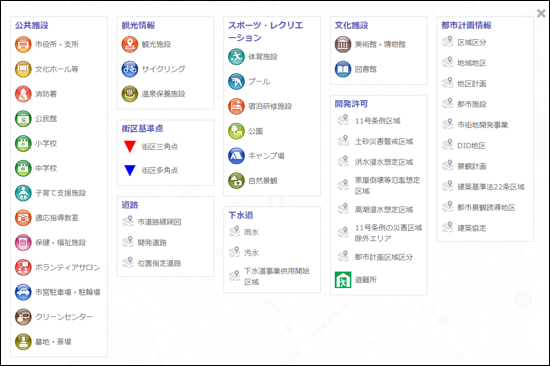Pick the 中学校 junior high icon
This screenshot has width=550, height=366.
pos(23,168)
